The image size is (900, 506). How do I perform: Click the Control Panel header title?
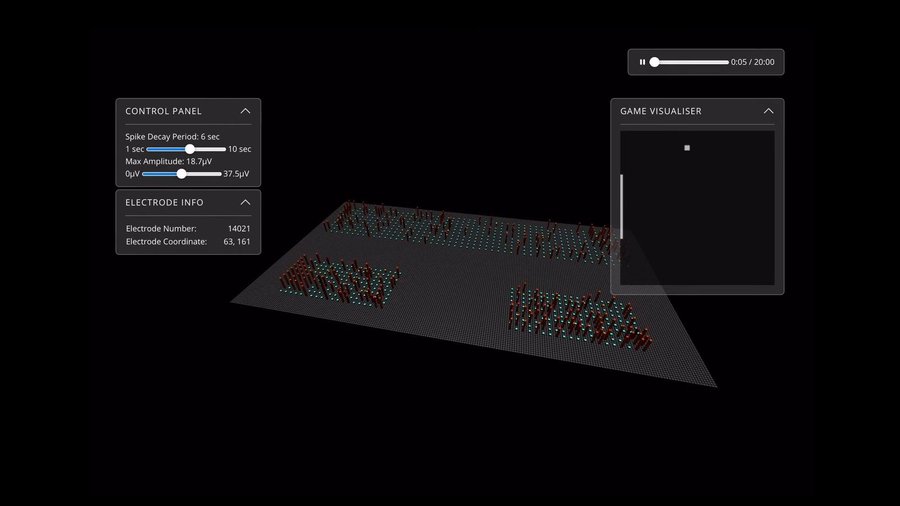point(163,111)
